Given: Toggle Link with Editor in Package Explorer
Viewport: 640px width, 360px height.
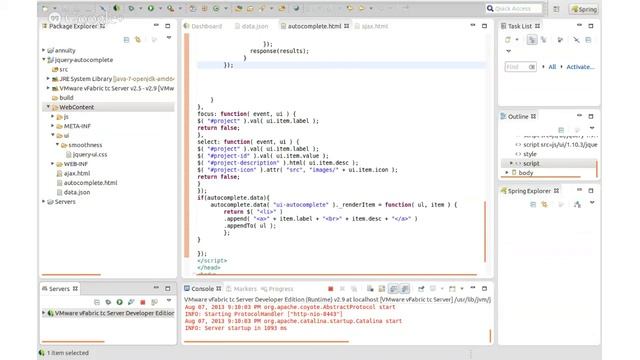Looking at the screenshot, I should 138,40.
